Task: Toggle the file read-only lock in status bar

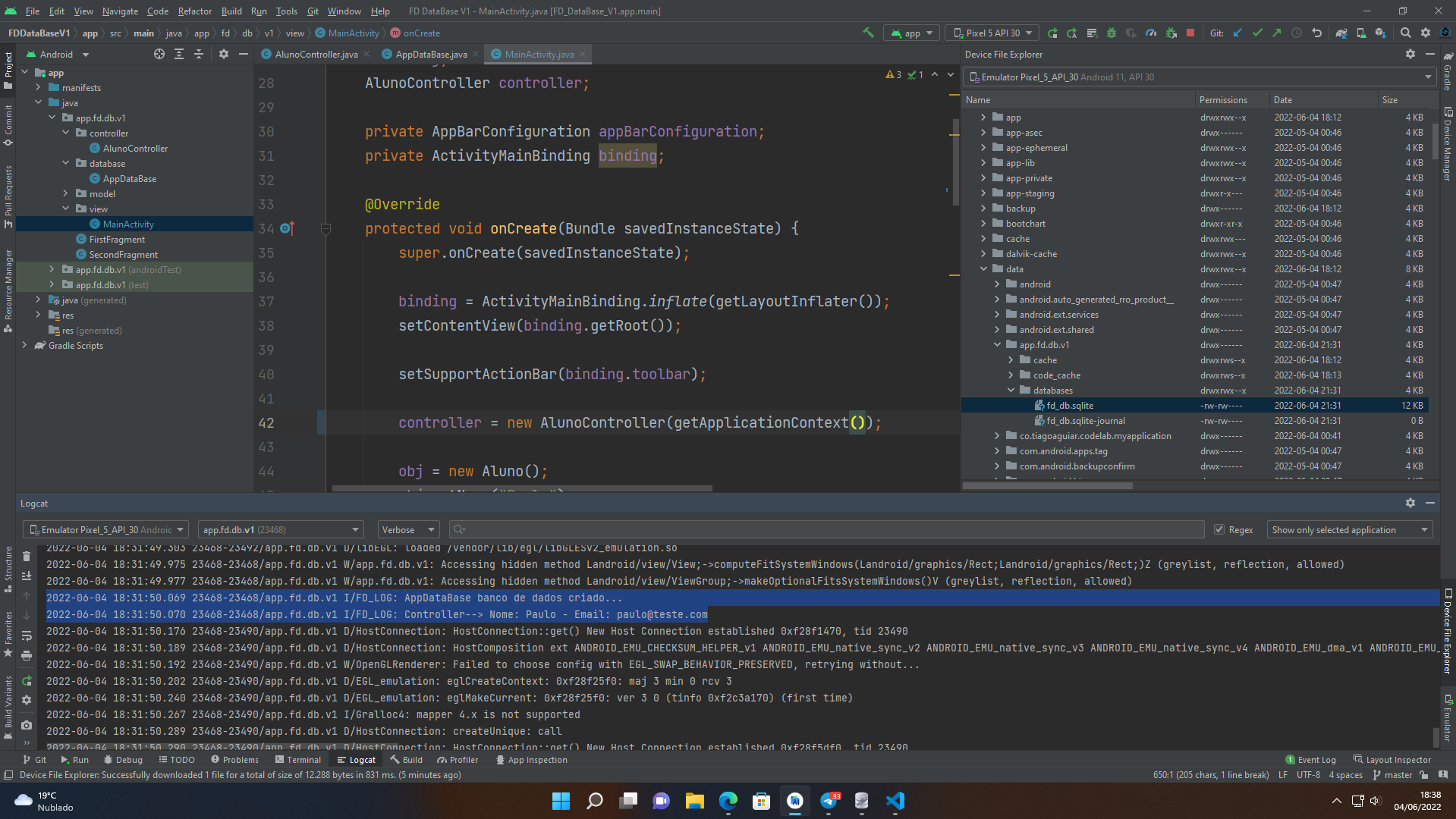Action: click(1423, 775)
